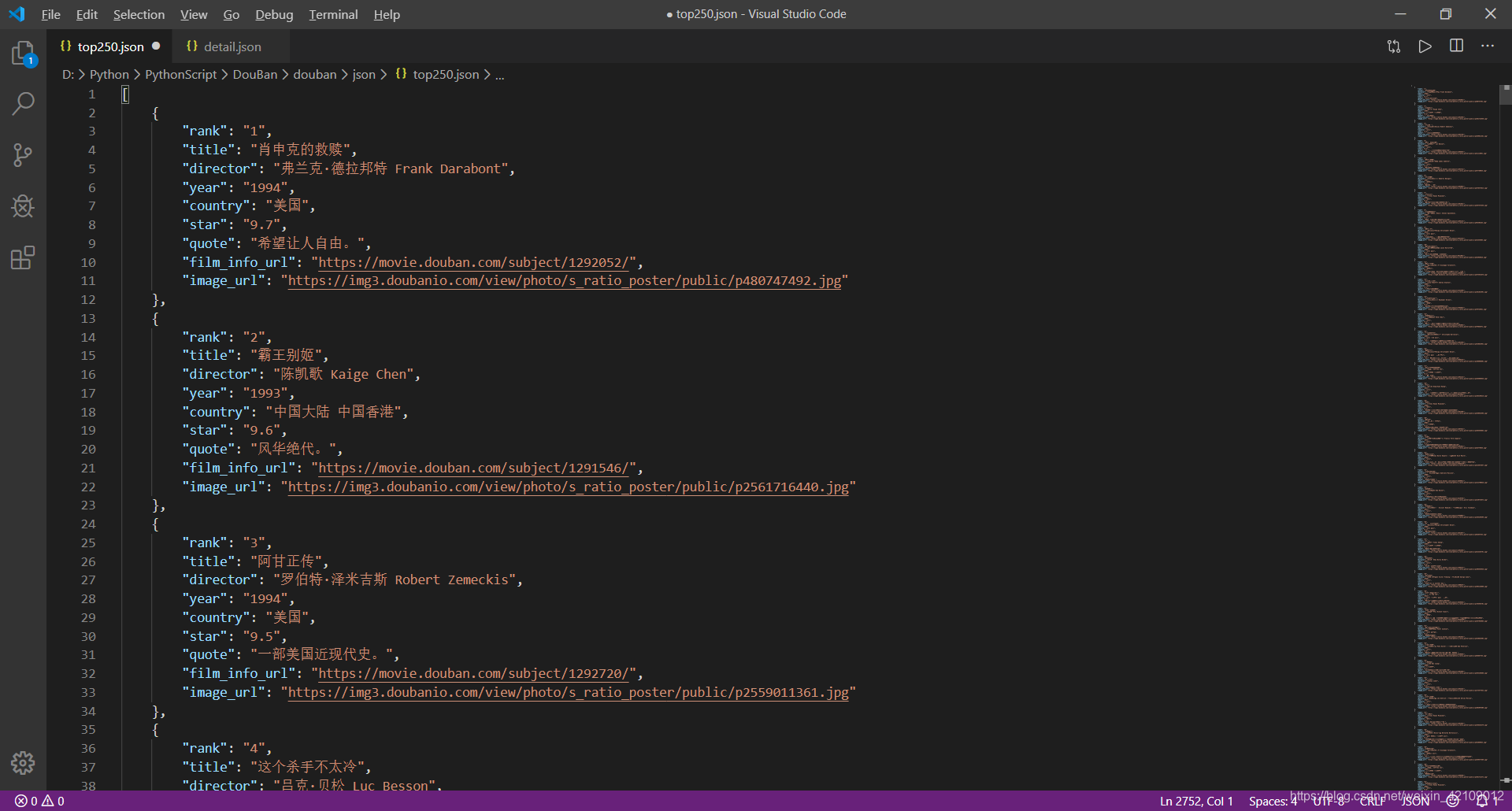This screenshot has height=811, width=1512.
Task: Open the Manage gear menu
Action: 23,762
